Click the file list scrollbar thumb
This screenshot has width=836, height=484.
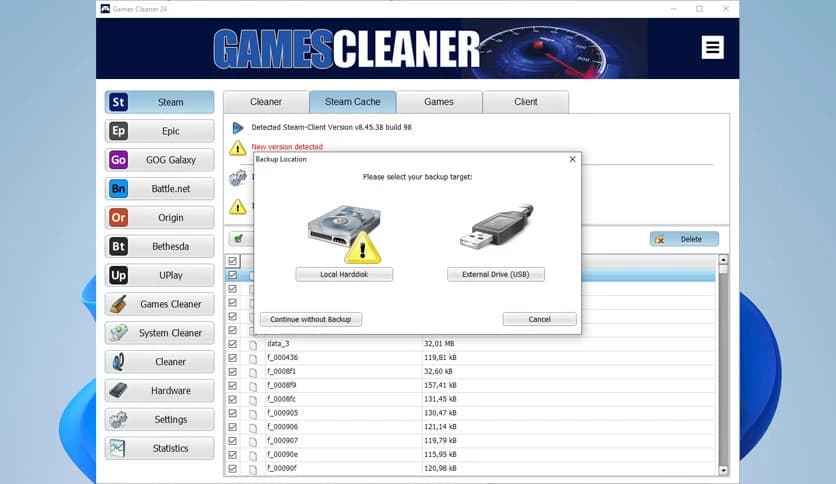coord(723,270)
